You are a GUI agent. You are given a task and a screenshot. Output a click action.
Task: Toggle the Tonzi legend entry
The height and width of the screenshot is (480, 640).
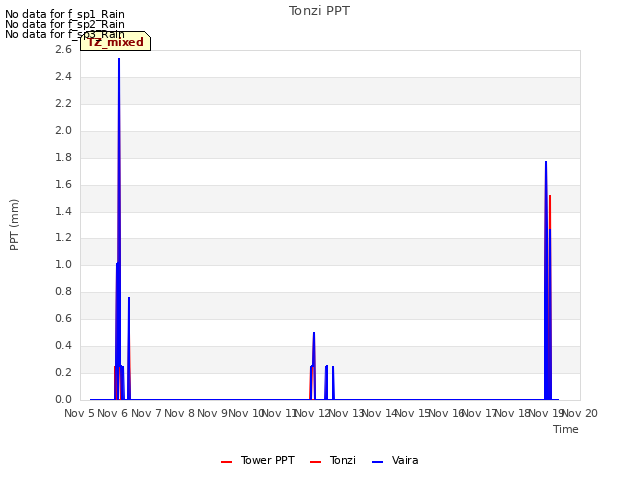pyautogui.click(x=333, y=460)
